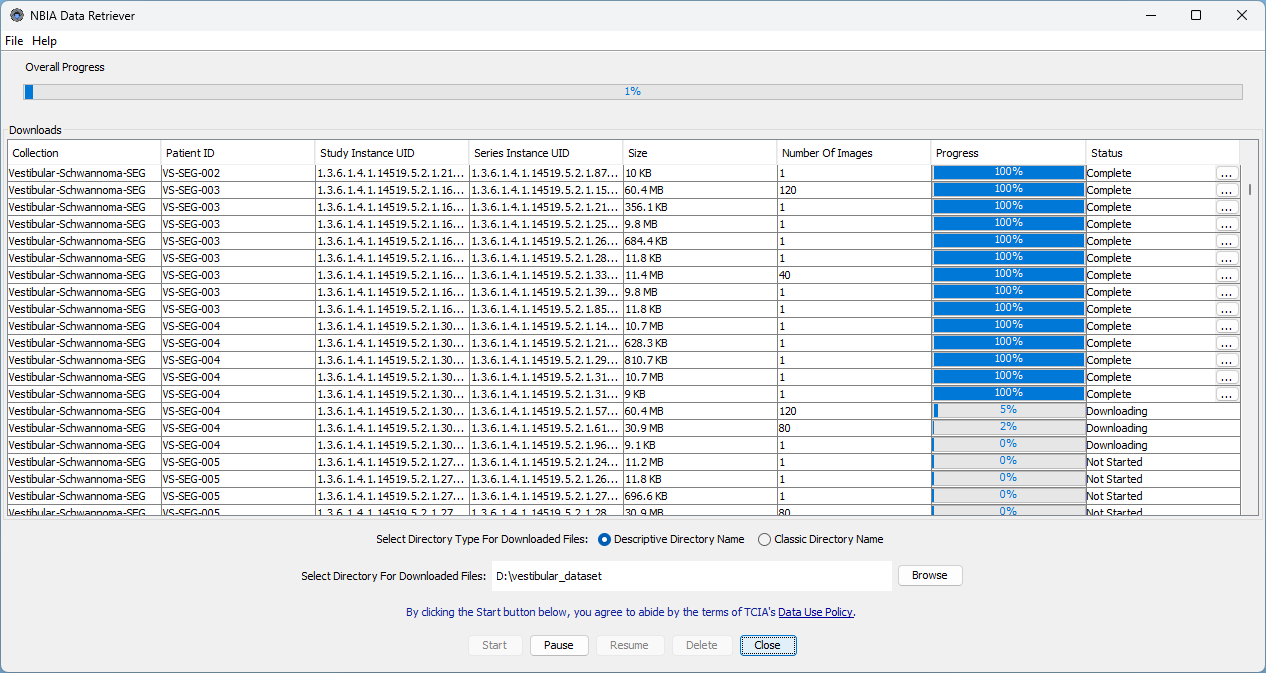Open the '...' button for the 10 KB row
This screenshot has height=673, width=1266.
[x=1227, y=173]
